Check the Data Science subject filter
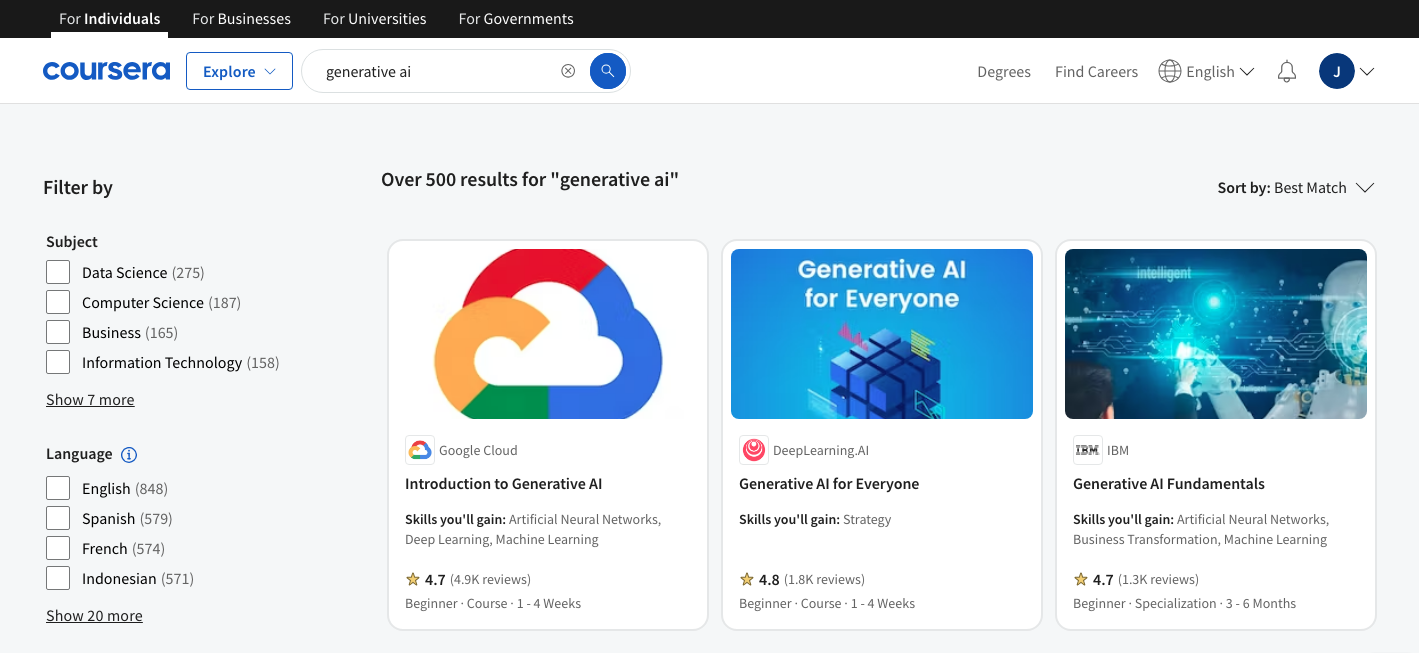Screen dimensions: 1419x653 58,272
